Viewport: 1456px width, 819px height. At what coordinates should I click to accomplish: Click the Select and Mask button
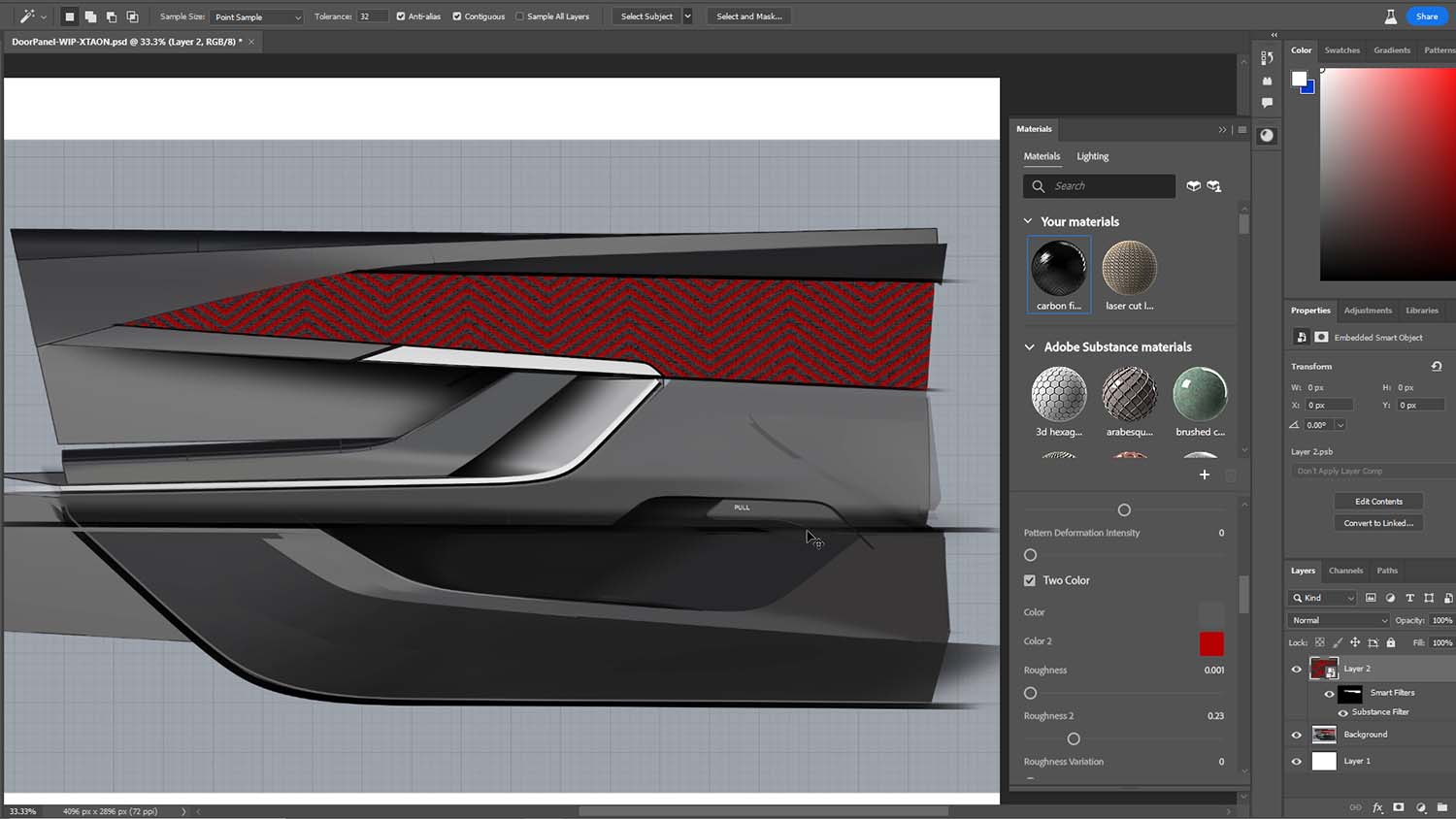point(748,16)
